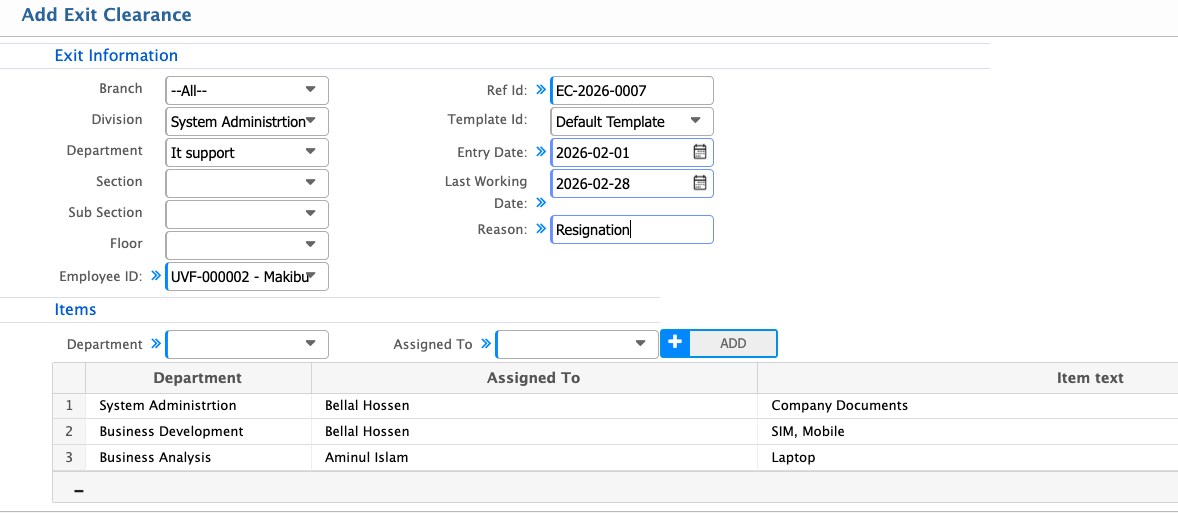Expand the Sub Section dropdown
The width and height of the screenshot is (1178, 513).
(x=311, y=214)
